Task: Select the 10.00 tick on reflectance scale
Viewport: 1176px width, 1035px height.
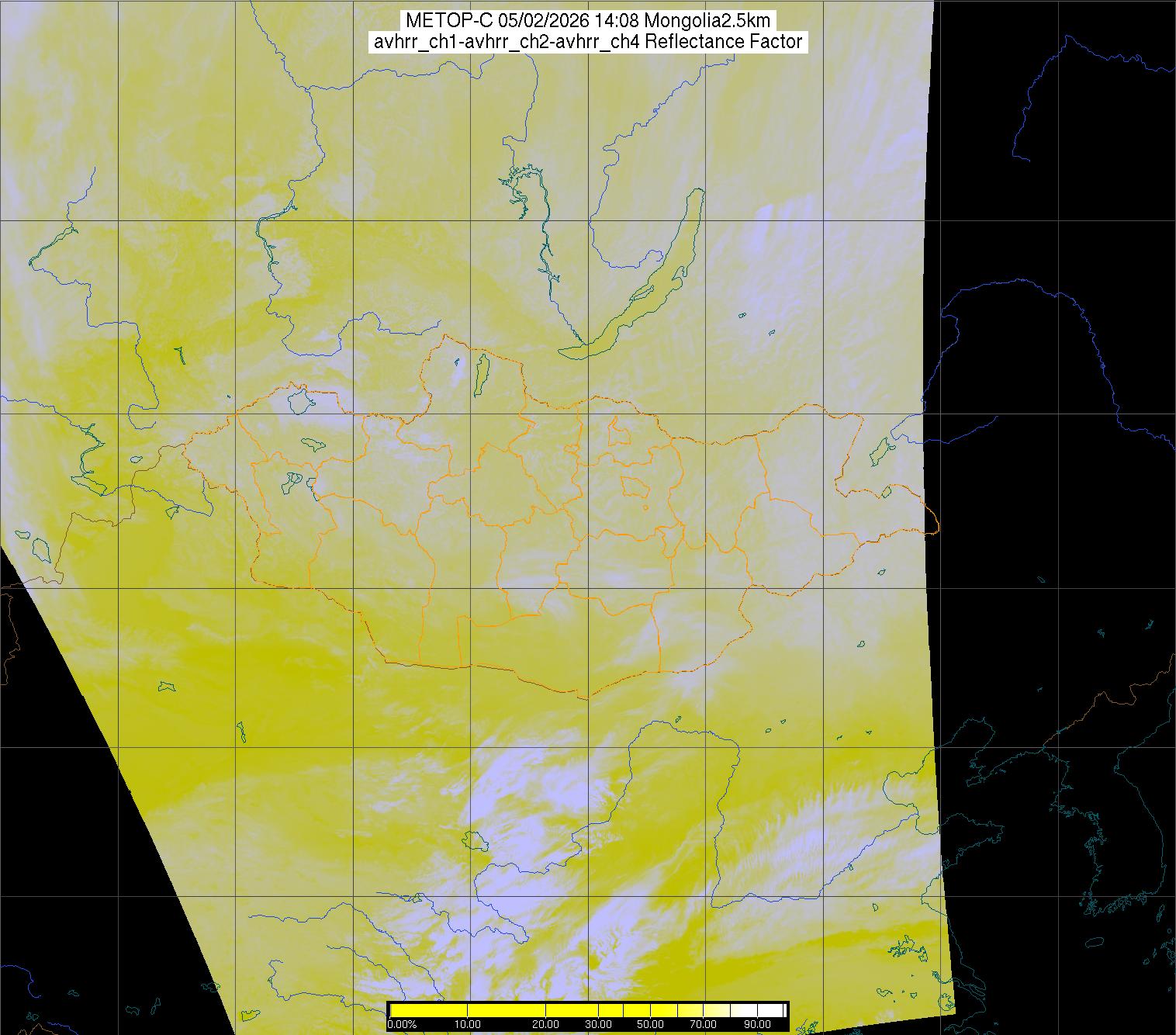Action: [x=467, y=1024]
